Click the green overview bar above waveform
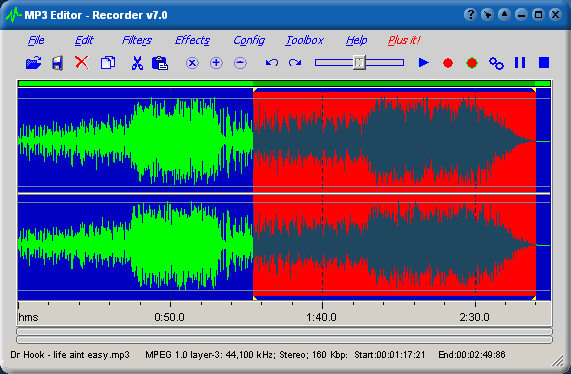571x374 pixels. coord(284,84)
